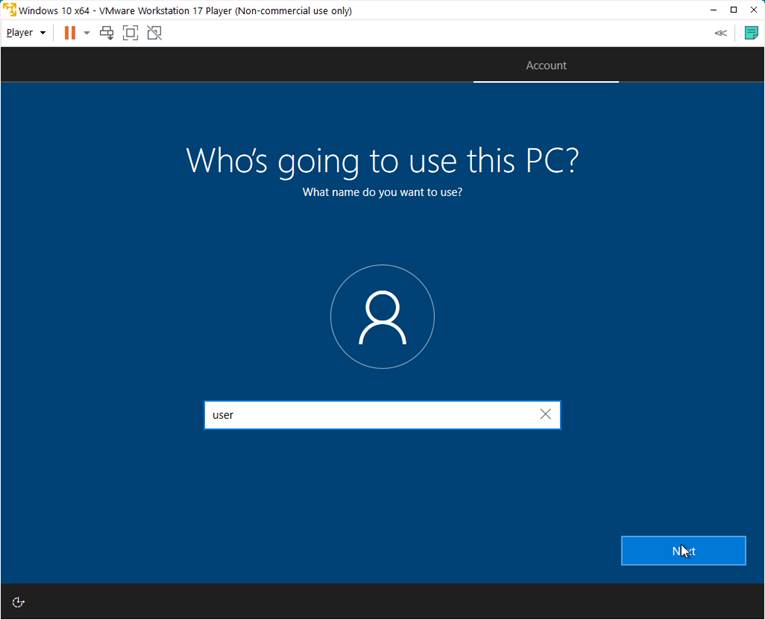Enter full screen mode
765x620 pixels.
point(130,33)
